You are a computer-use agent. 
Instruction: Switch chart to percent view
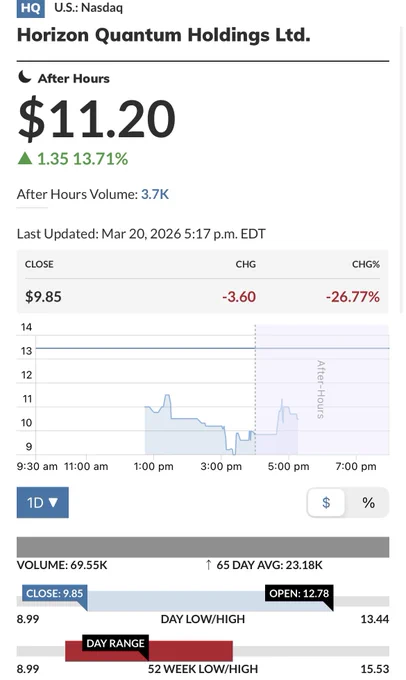[368, 503]
